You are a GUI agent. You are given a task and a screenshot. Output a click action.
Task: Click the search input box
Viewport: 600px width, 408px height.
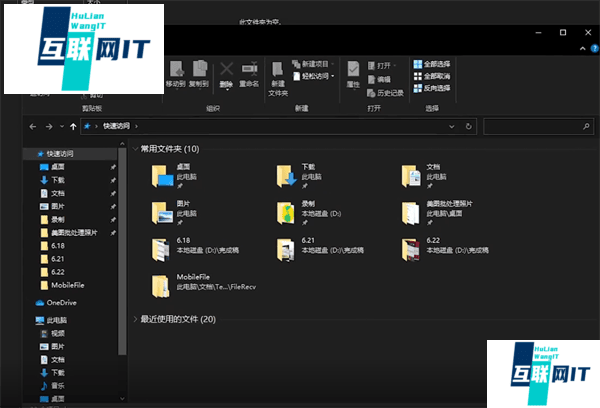pos(535,127)
